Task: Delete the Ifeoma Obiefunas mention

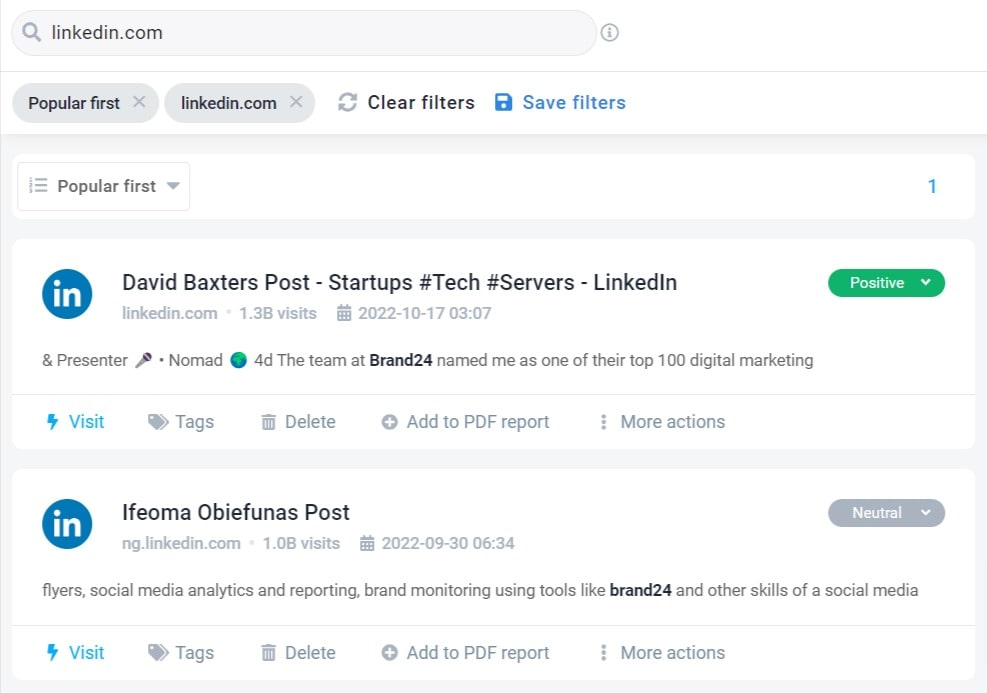Action: (298, 653)
